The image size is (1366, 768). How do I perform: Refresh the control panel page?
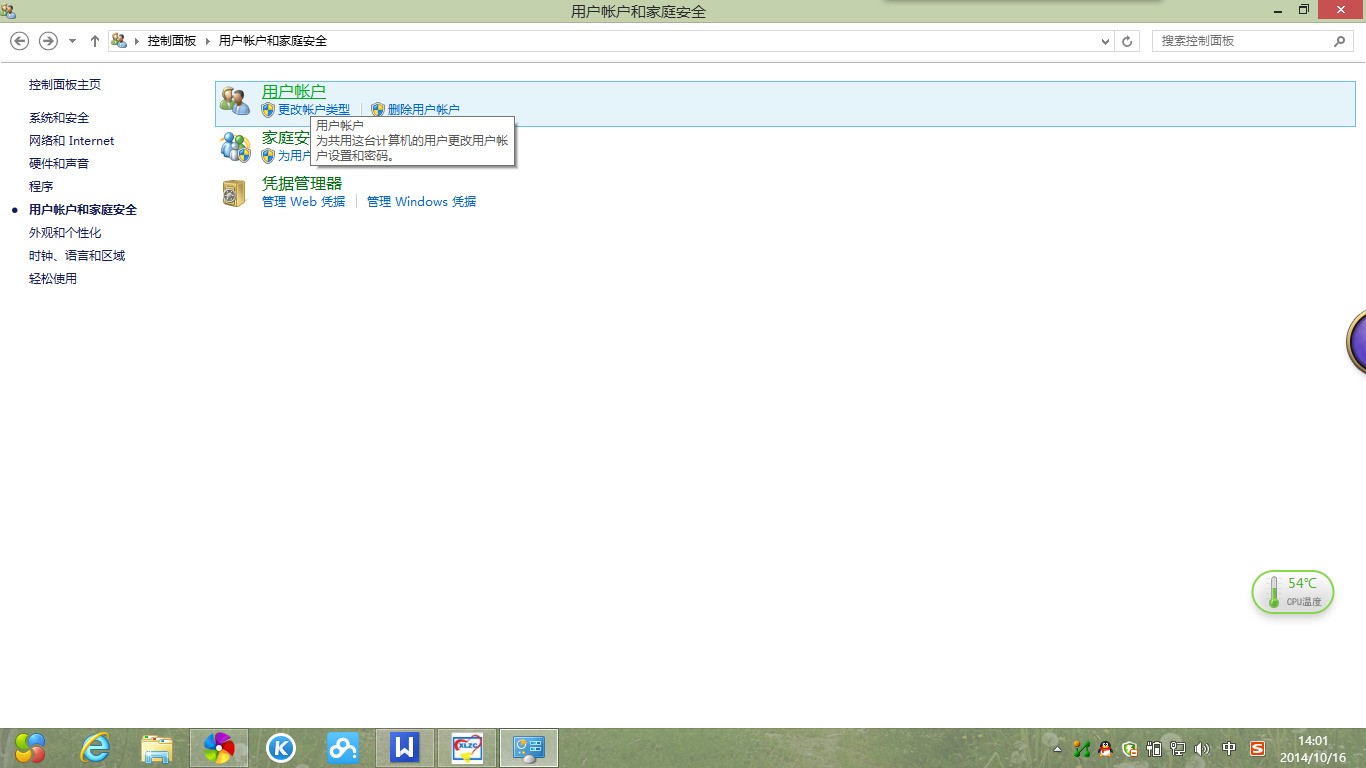click(x=1127, y=41)
